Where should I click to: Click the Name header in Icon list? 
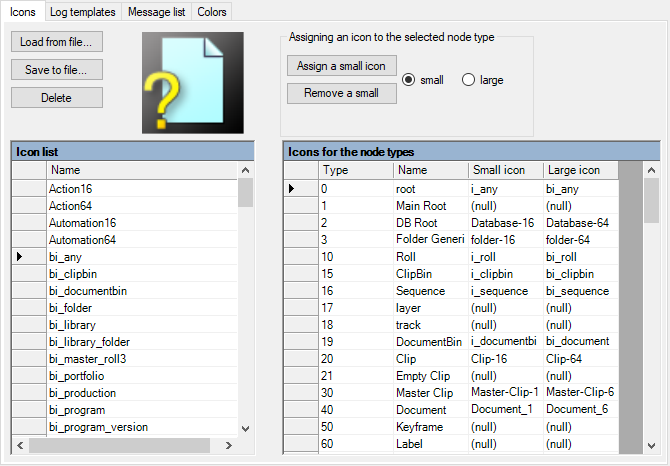[x=140, y=170]
